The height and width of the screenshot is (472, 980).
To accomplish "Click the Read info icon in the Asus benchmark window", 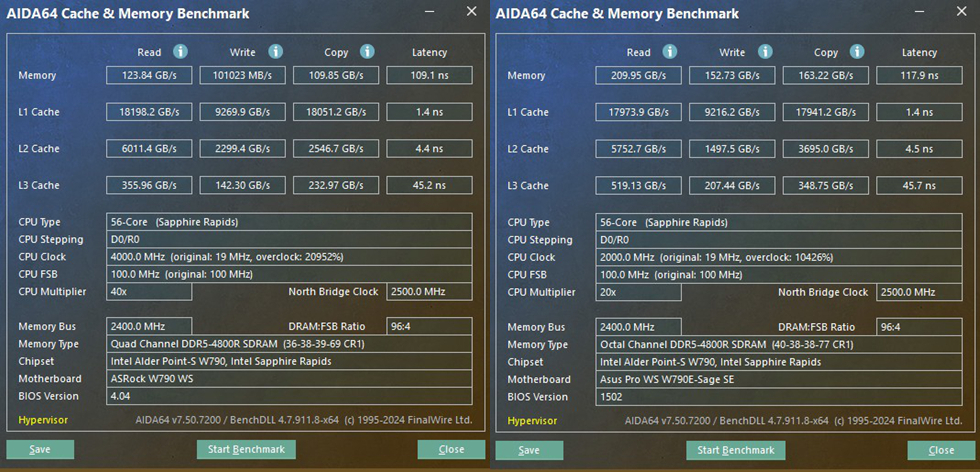I will coord(669,52).
